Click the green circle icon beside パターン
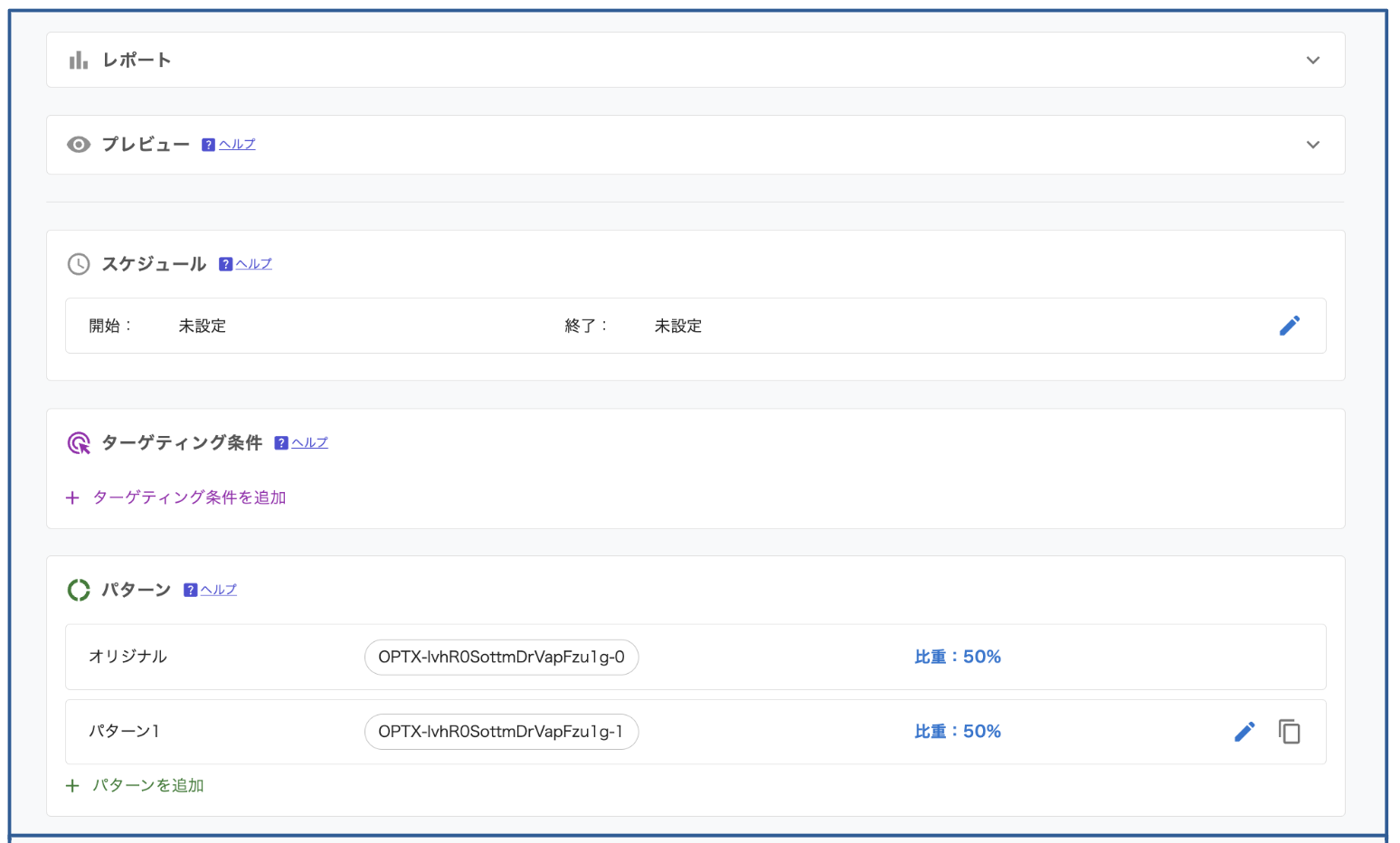The height and width of the screenshot is (843, 1400). coord(79,590)
